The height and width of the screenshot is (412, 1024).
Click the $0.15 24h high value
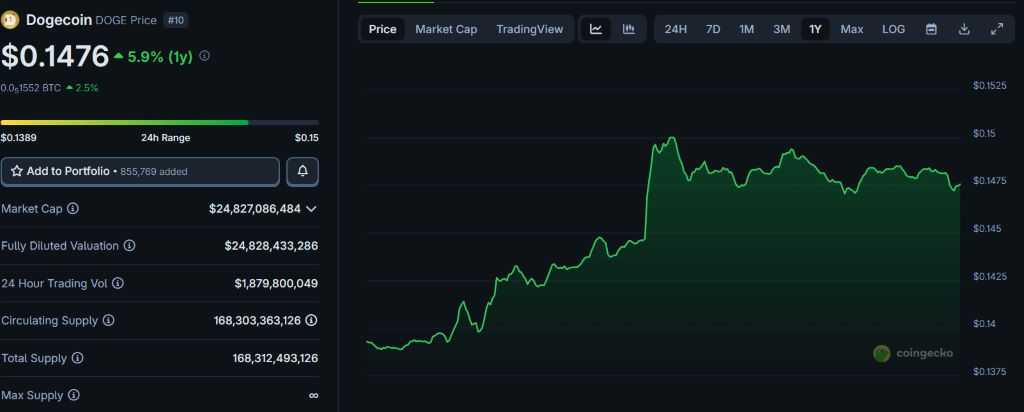(x=306, y=138)
